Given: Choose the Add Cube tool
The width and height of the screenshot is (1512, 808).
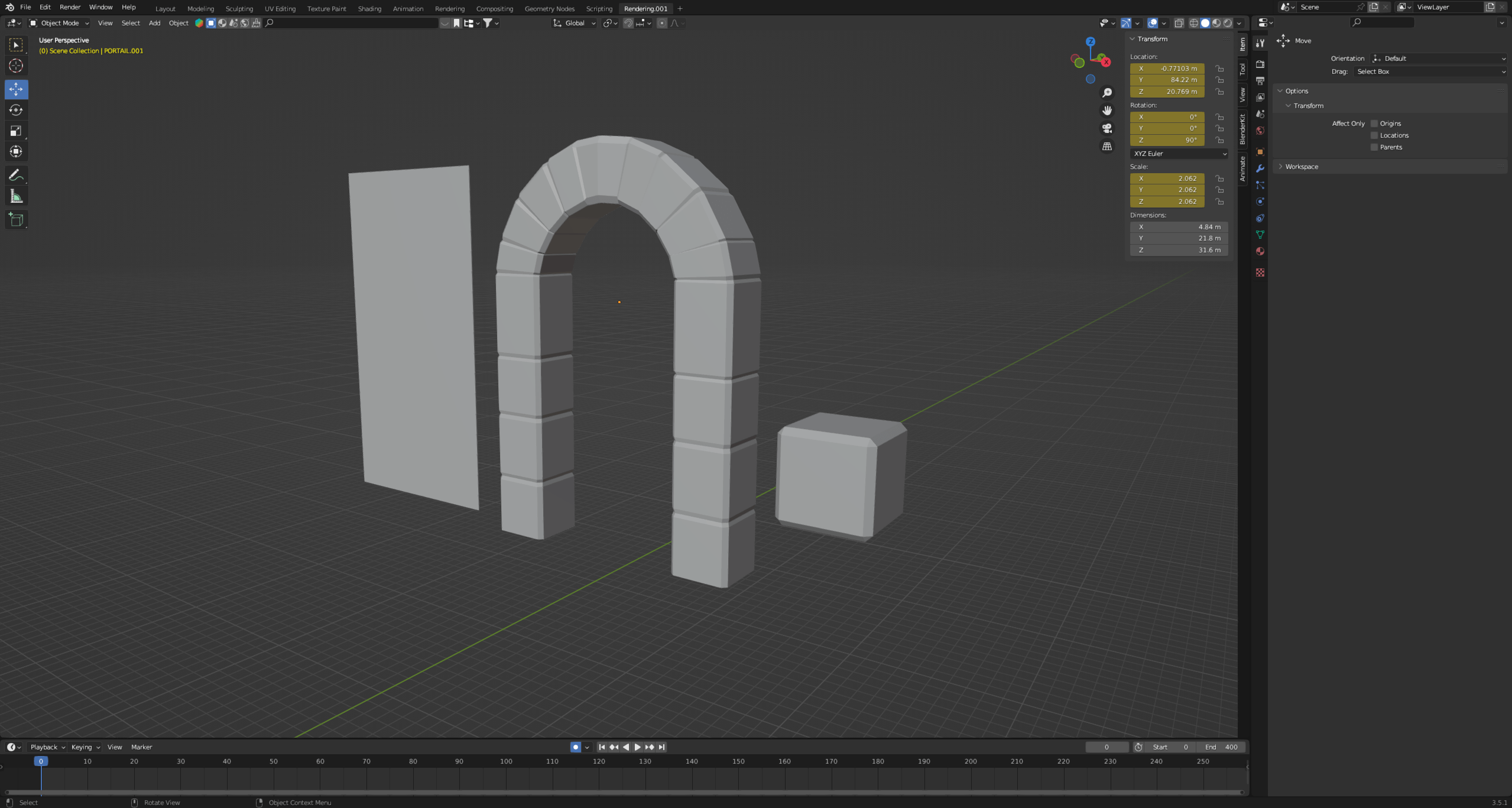Looking at the screenshot, I should tap(16, 220).
